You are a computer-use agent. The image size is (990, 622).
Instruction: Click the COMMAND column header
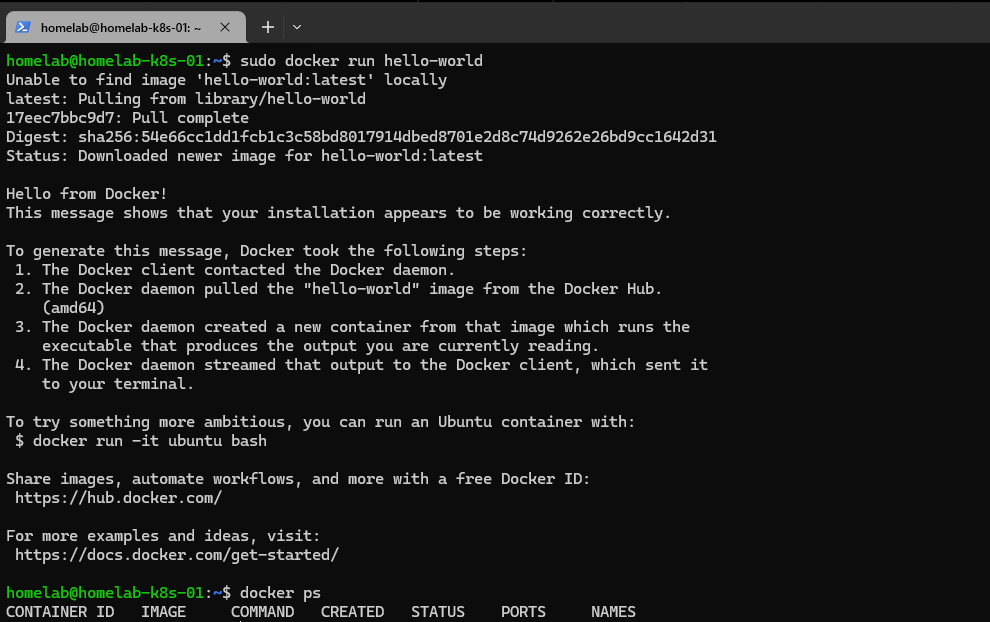pyautogui.click(x=262, y=612)
